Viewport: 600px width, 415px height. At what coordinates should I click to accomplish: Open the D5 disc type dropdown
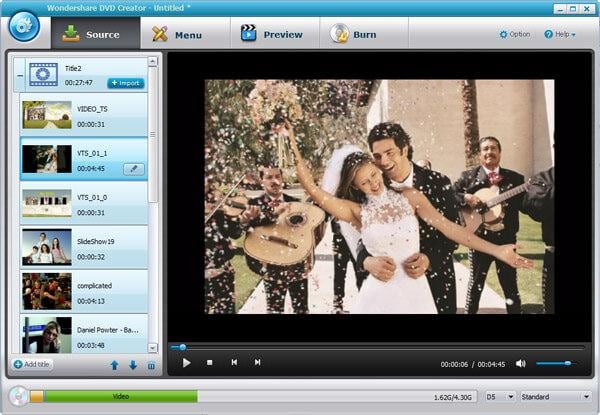point(500,397)
